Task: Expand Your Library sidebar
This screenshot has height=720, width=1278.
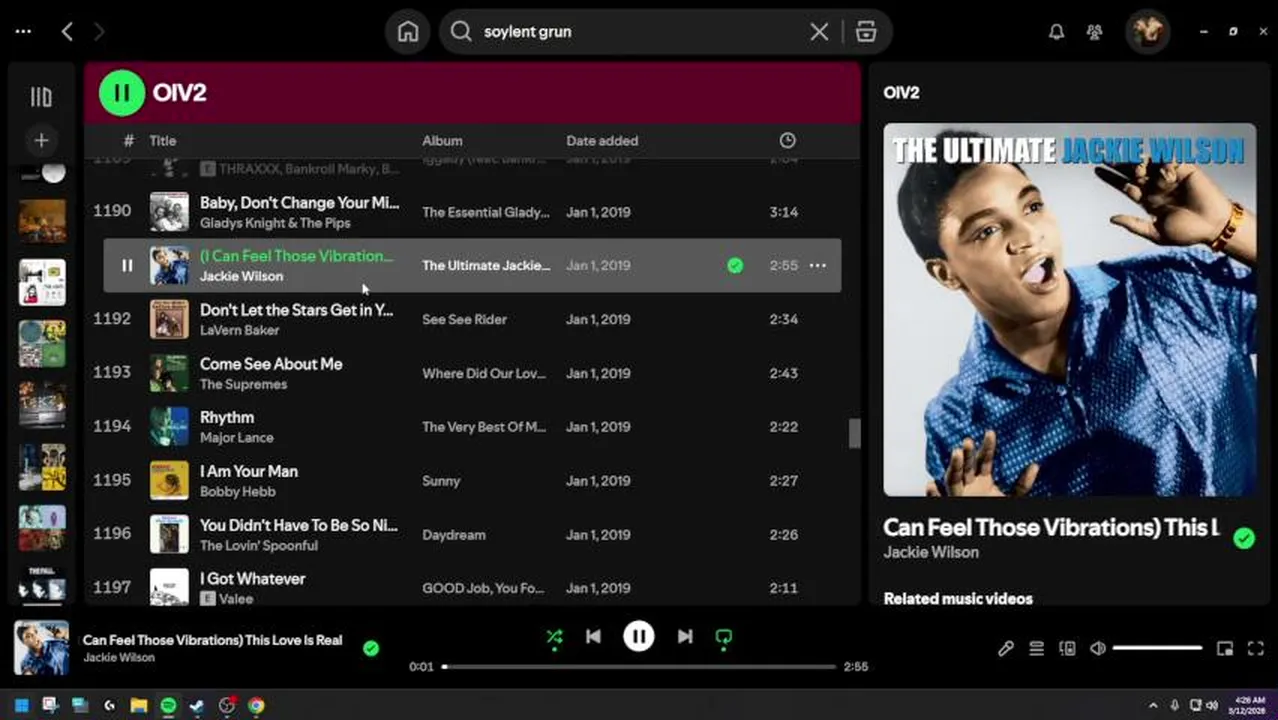Action: [41, 96]
